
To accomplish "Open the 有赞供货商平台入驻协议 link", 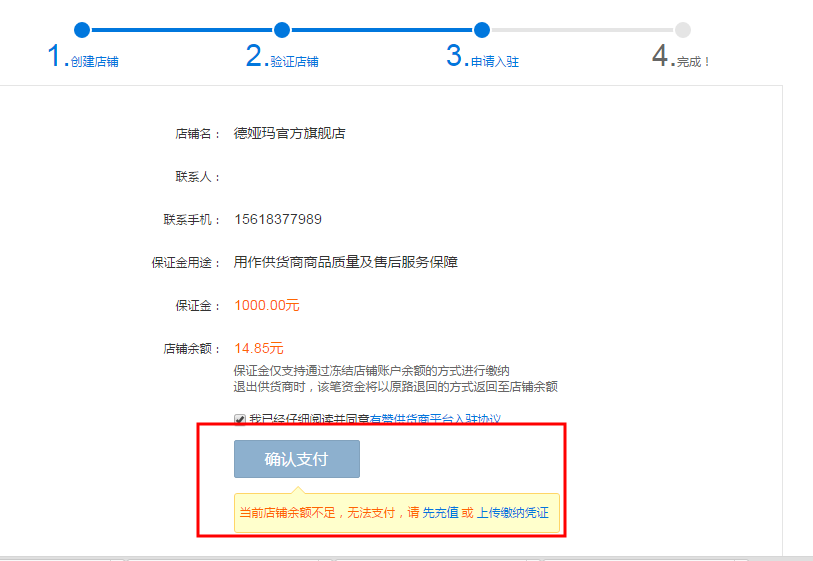I will point(436,419).
